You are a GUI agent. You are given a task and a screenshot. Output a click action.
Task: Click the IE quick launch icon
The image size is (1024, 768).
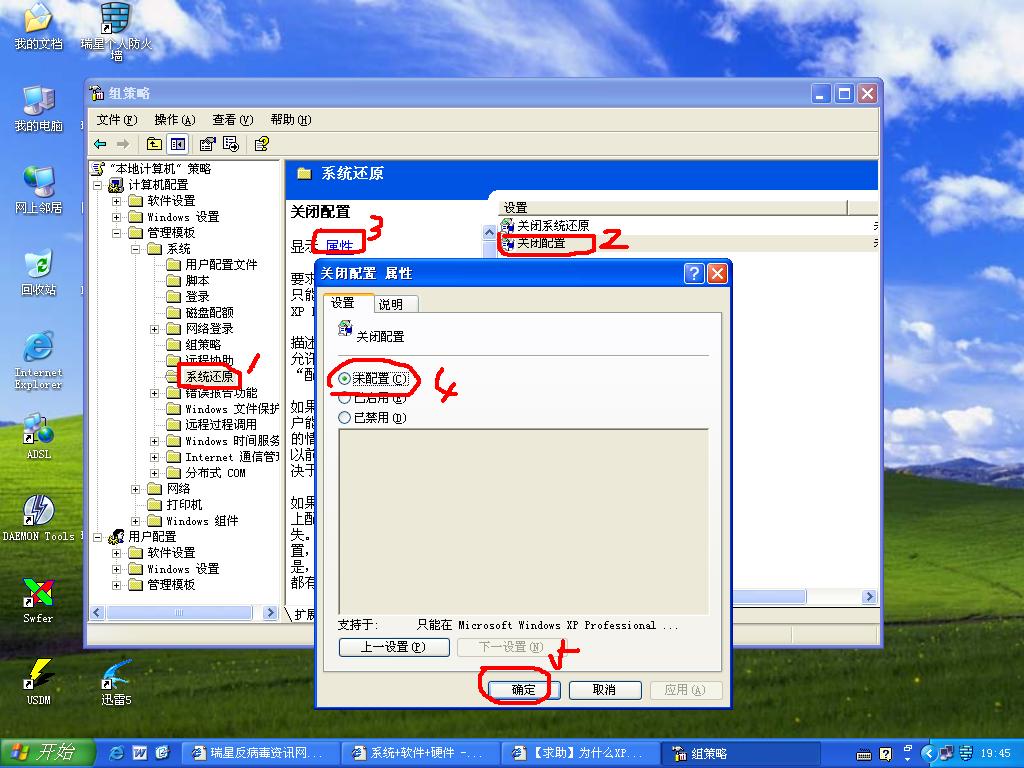pos(116,753)
